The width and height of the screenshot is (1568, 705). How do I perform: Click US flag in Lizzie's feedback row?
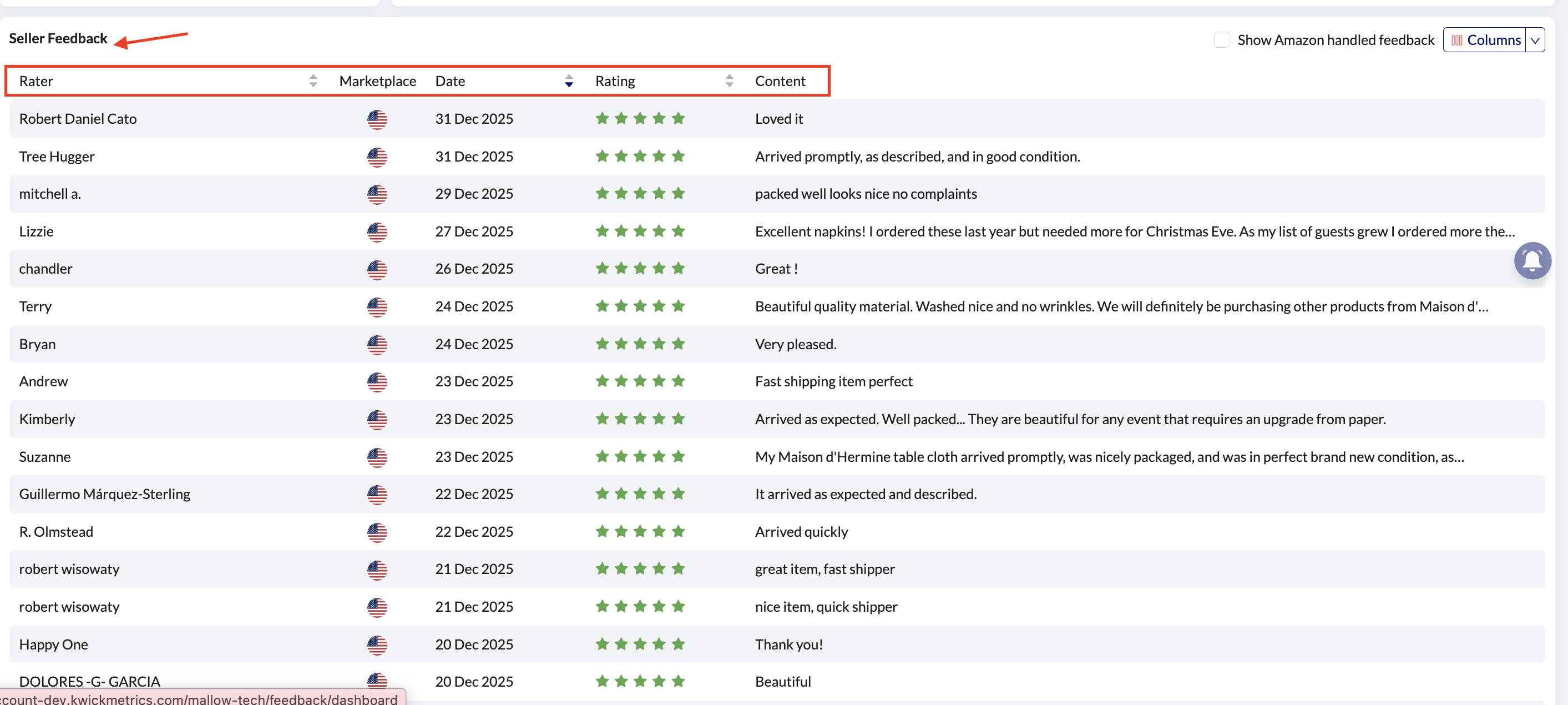377,232
